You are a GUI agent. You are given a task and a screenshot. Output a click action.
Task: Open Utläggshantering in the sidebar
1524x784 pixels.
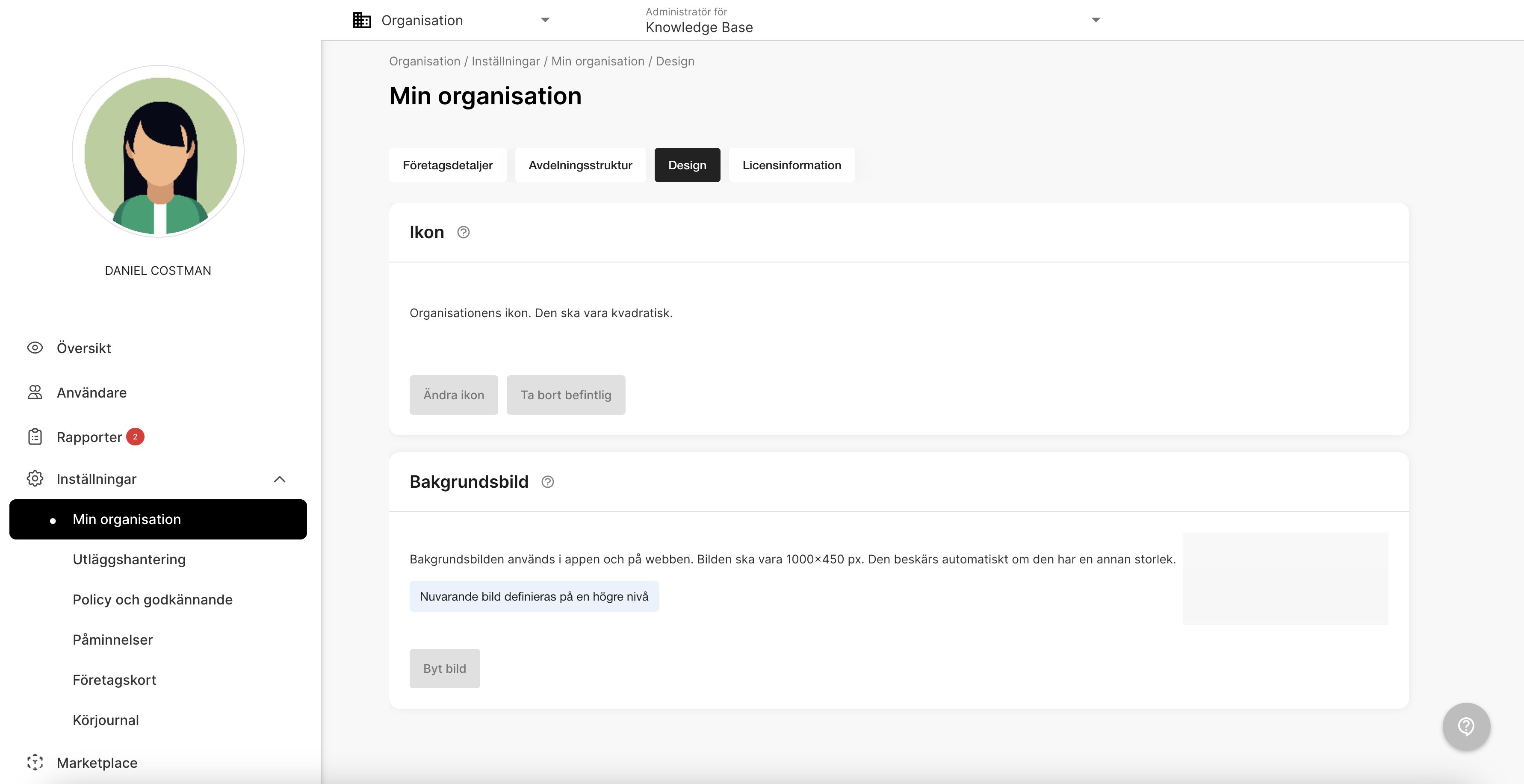[x=129, y=559]
